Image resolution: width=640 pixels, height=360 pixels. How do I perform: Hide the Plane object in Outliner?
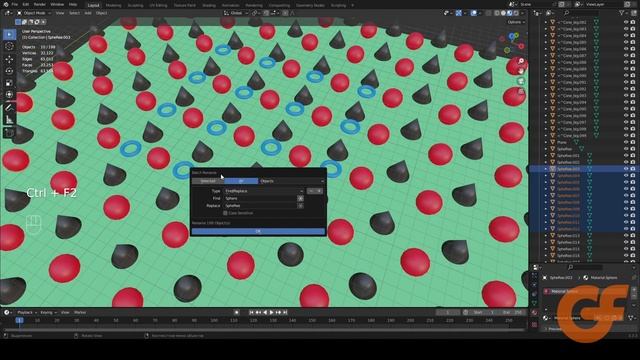(x=626, y=142)
